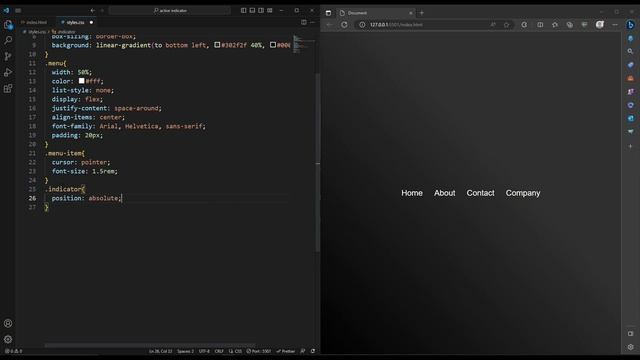Click the command center search box
This screenshot has height=360, width=640.
[169, 11]
